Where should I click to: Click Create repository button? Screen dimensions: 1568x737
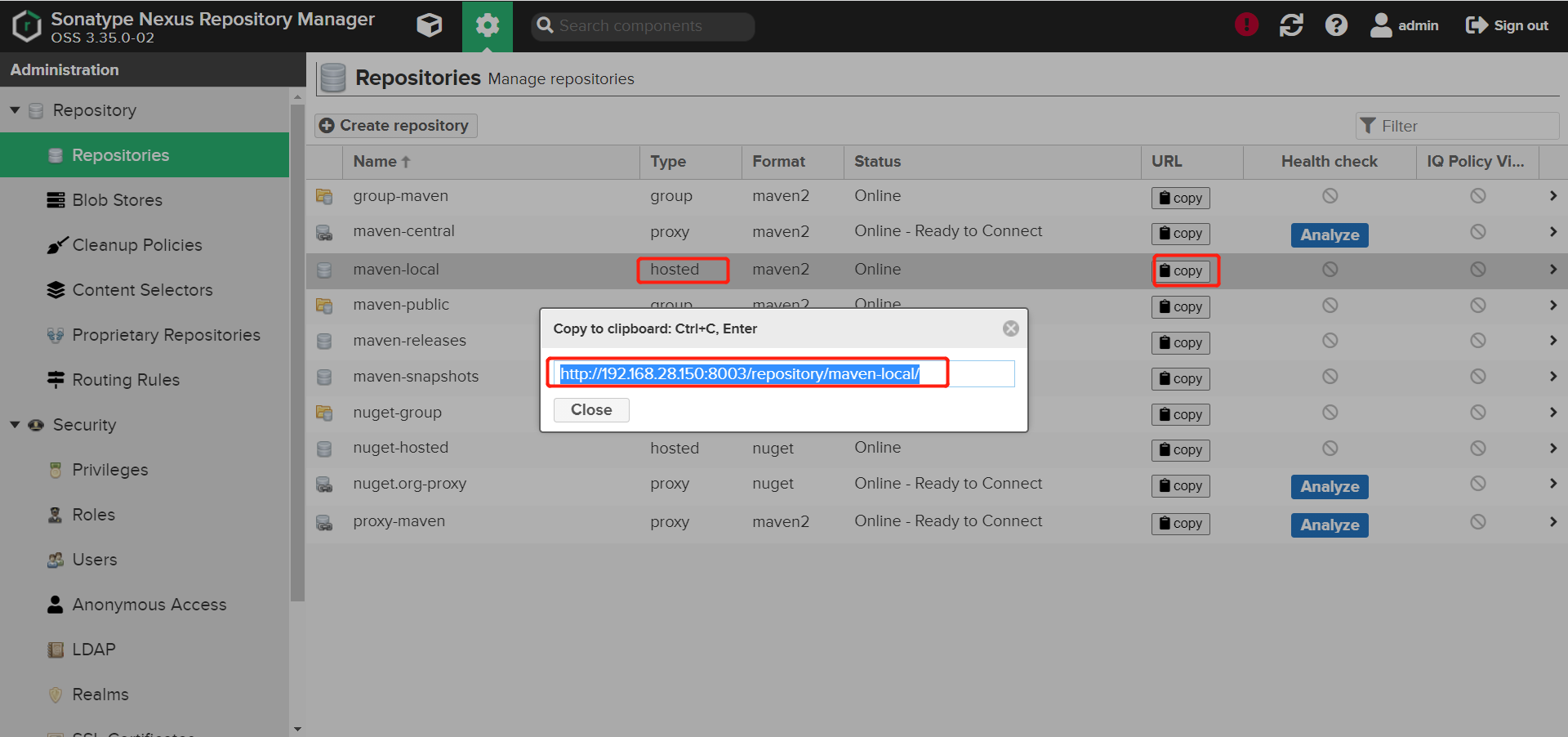click(x=396, y=126)
